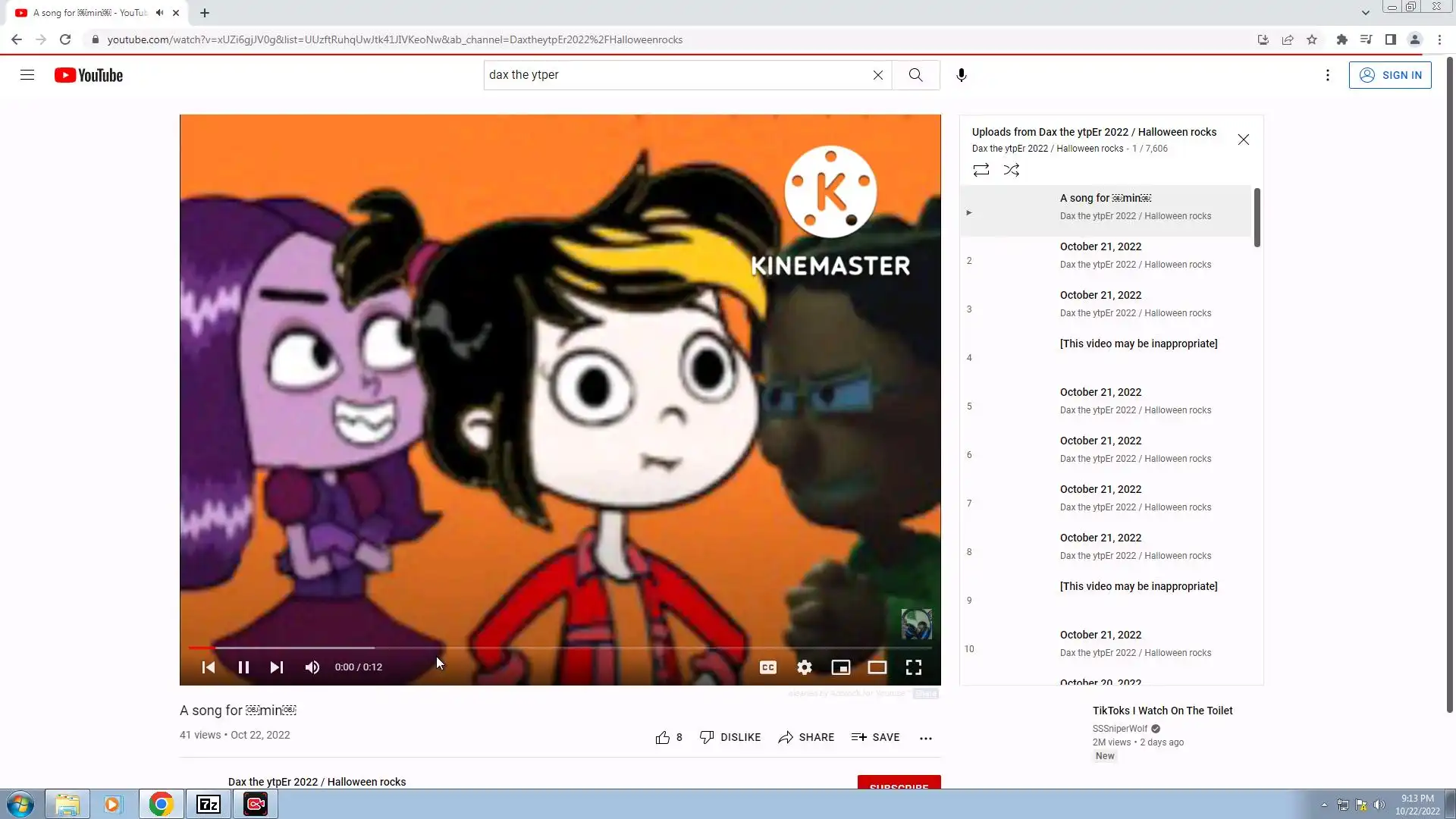Screen dimensions: 1456x819
Task: Mute the video with speaker icon
Action: (x=312, y=667)
